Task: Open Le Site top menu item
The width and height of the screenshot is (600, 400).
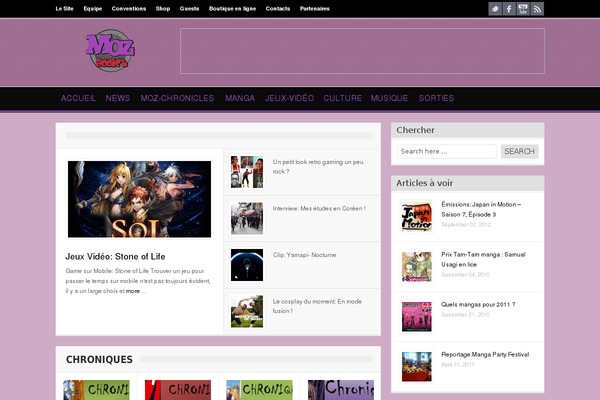Action: pos(64,8)
